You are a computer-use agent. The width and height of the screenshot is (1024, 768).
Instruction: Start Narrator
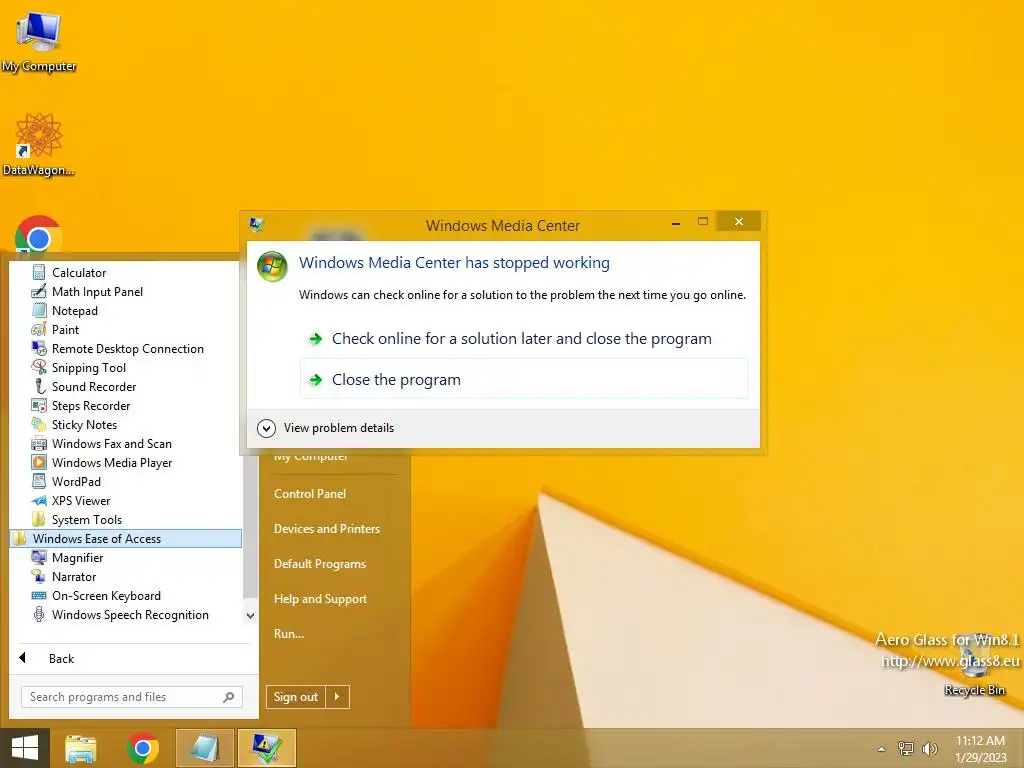click(x=64, y=576)
